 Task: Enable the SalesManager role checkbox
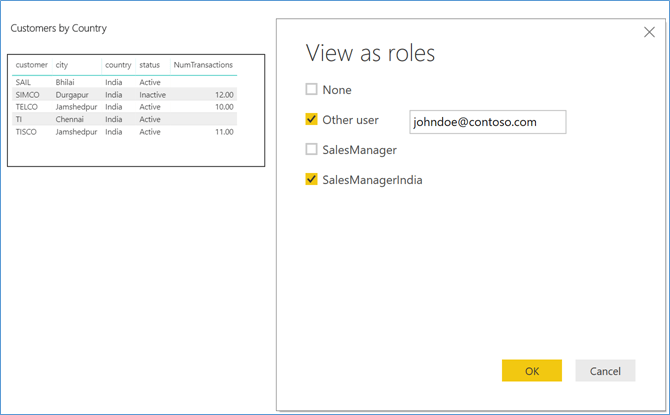312,149
